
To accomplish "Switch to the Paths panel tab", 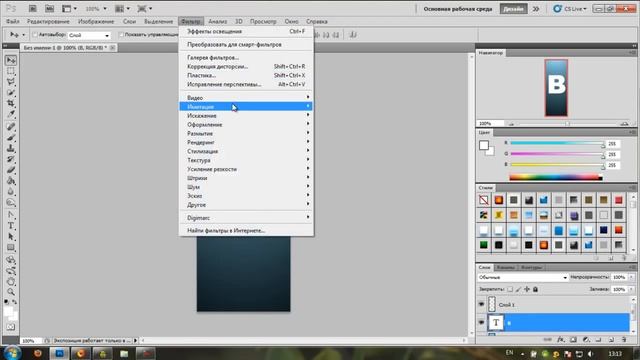I will [531, 267].
